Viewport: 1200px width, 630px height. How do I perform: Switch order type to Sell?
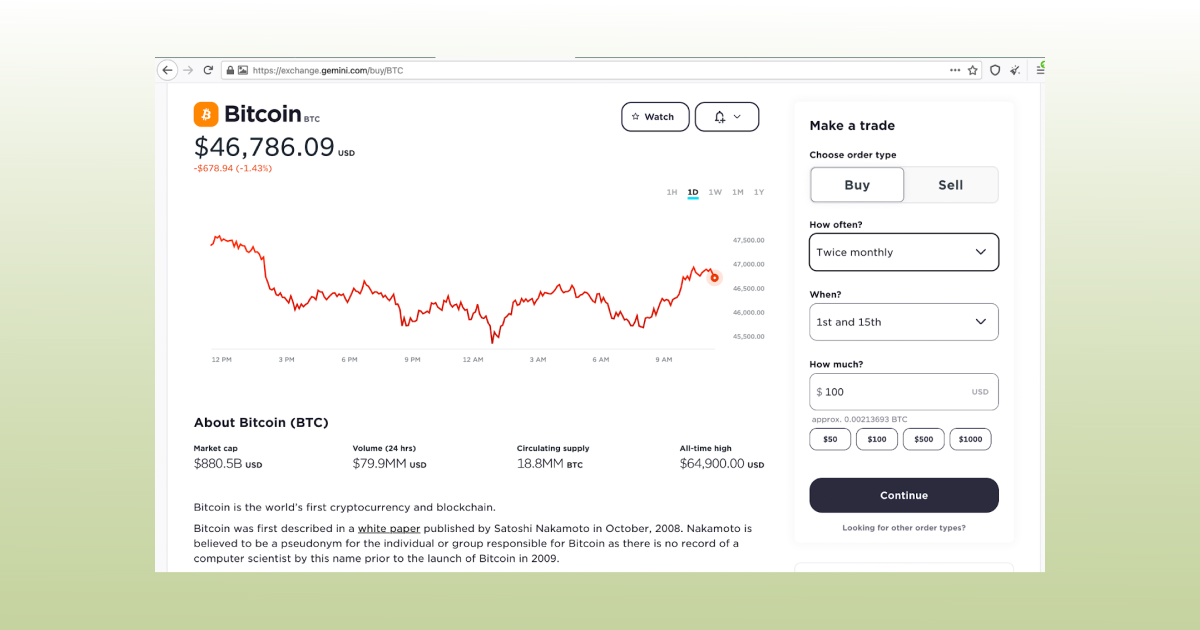point(950,185)
